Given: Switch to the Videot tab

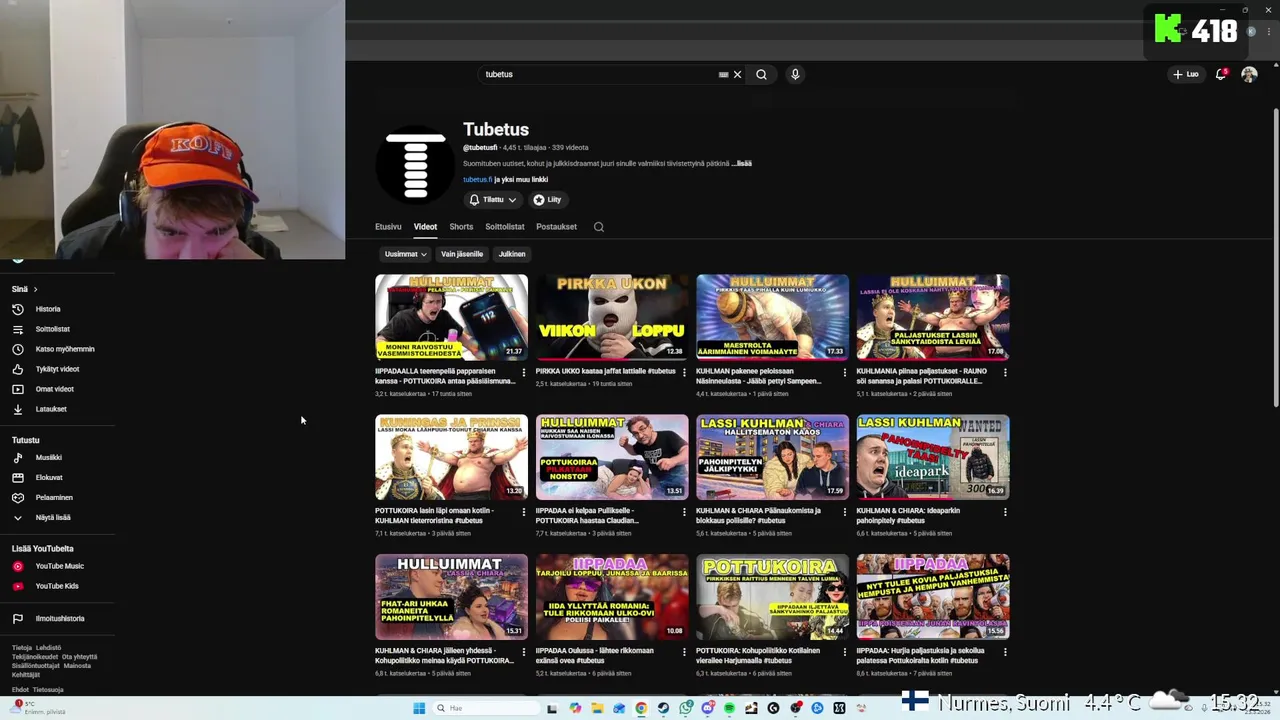Looking at the screenshot, I should (425, 227).
